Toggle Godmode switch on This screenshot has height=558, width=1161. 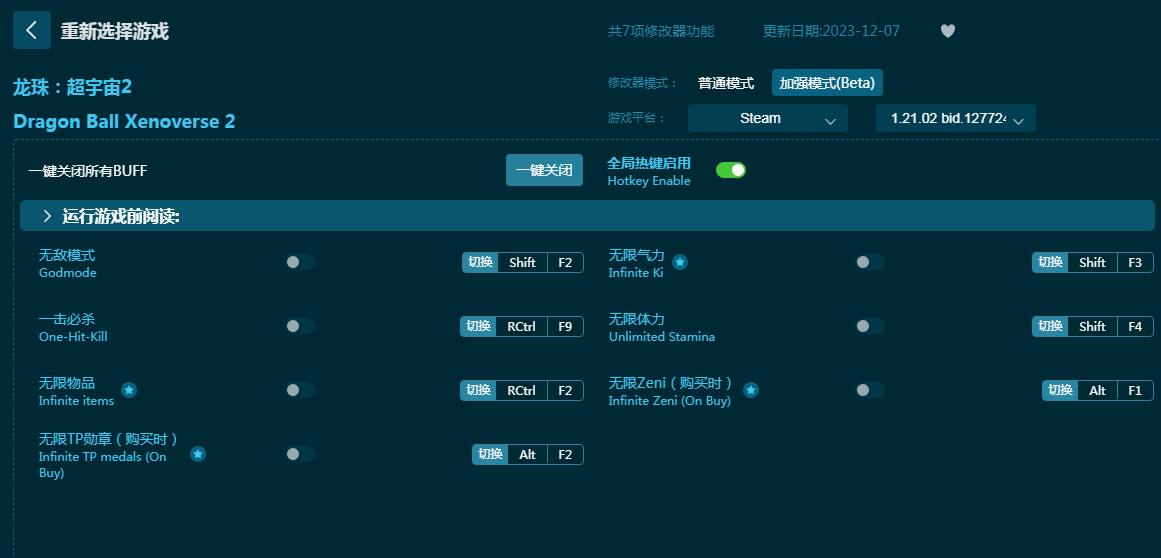point(300,262)
